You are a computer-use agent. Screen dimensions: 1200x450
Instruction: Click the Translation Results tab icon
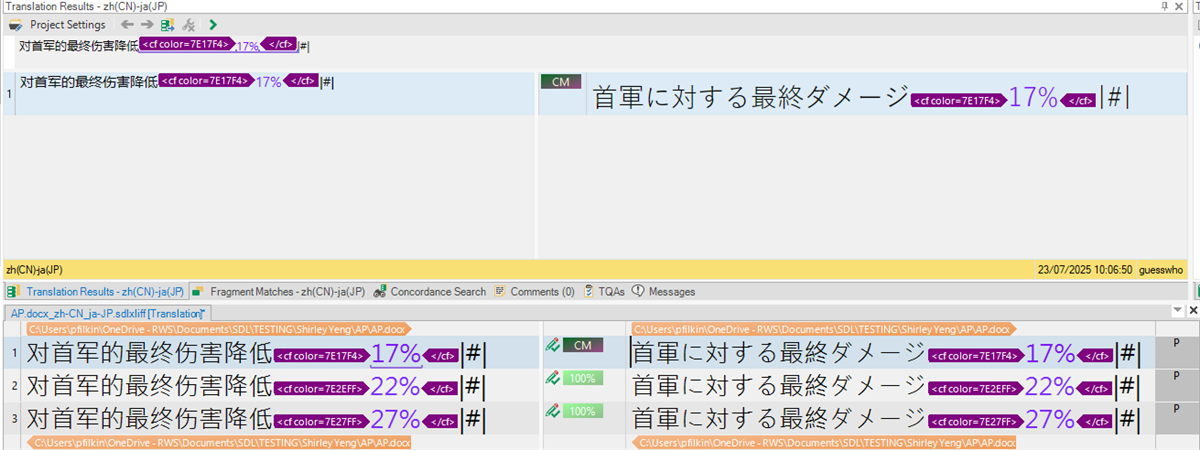tap(14, 292)
